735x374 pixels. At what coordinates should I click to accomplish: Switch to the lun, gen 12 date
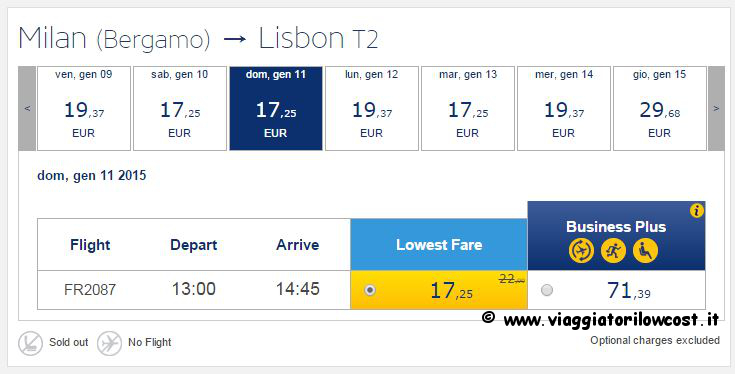(372, 108)
